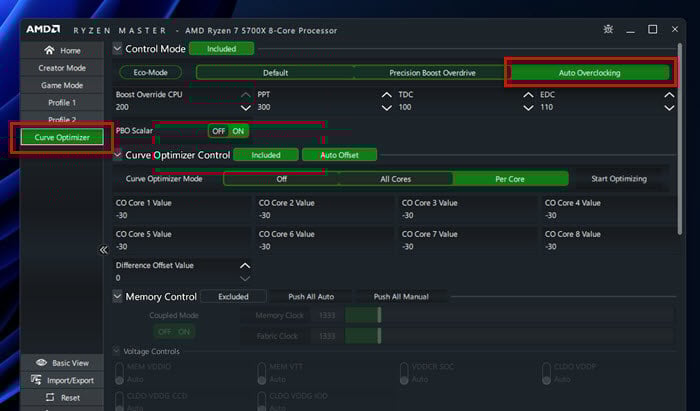Decrease PPT value
The image size is (700, 411).
click(387, 108)
